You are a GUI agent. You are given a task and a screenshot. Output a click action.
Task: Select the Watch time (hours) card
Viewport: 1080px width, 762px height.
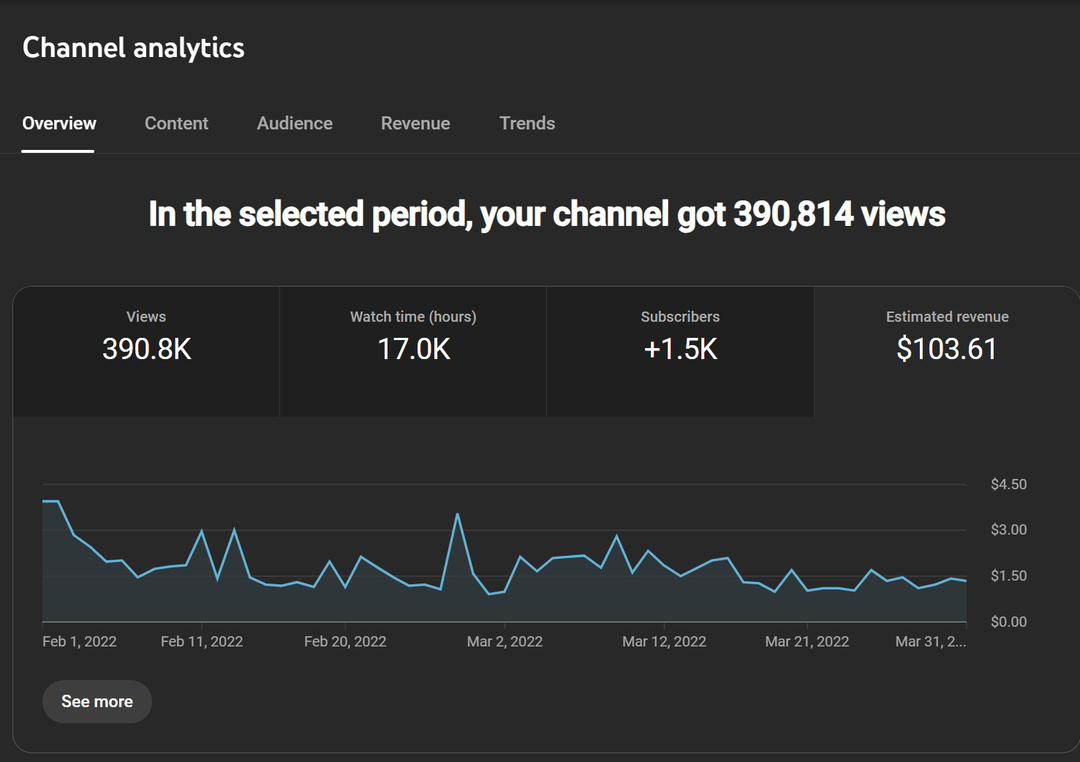point(413,350)
